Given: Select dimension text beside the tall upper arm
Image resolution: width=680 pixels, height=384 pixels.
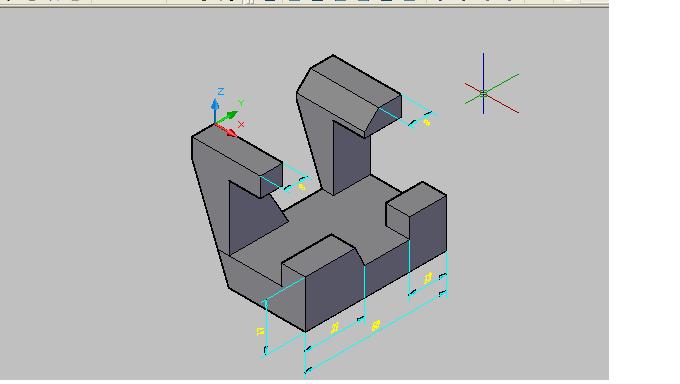Looking at the screenshot, I should point(427,123).
